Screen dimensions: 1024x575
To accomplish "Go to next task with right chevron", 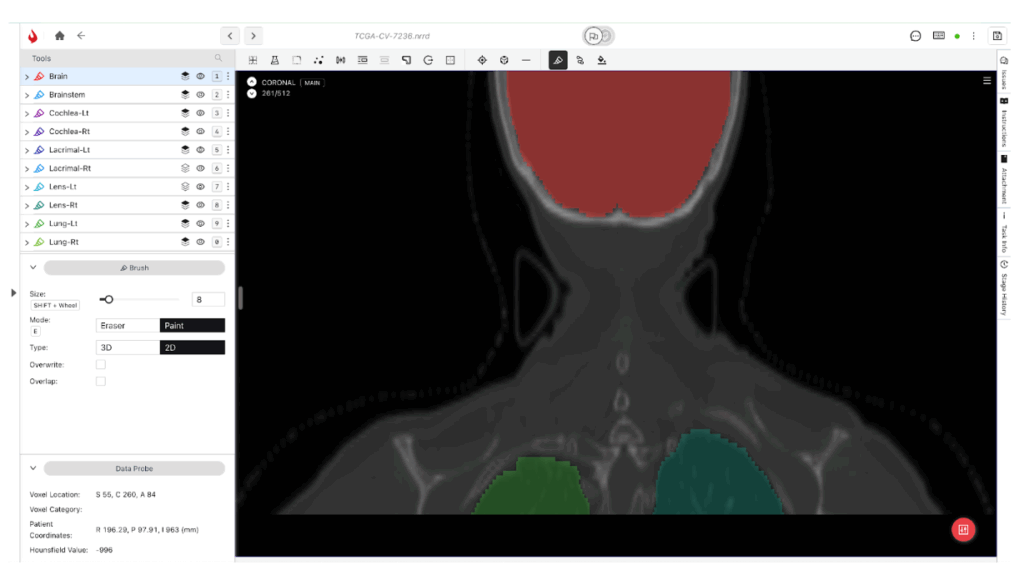I will coord(253,36).
